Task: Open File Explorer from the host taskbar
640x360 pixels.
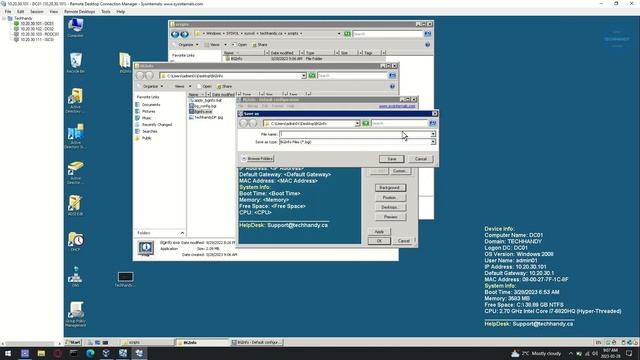Action: pyautogui.click(x=41, y=353)
